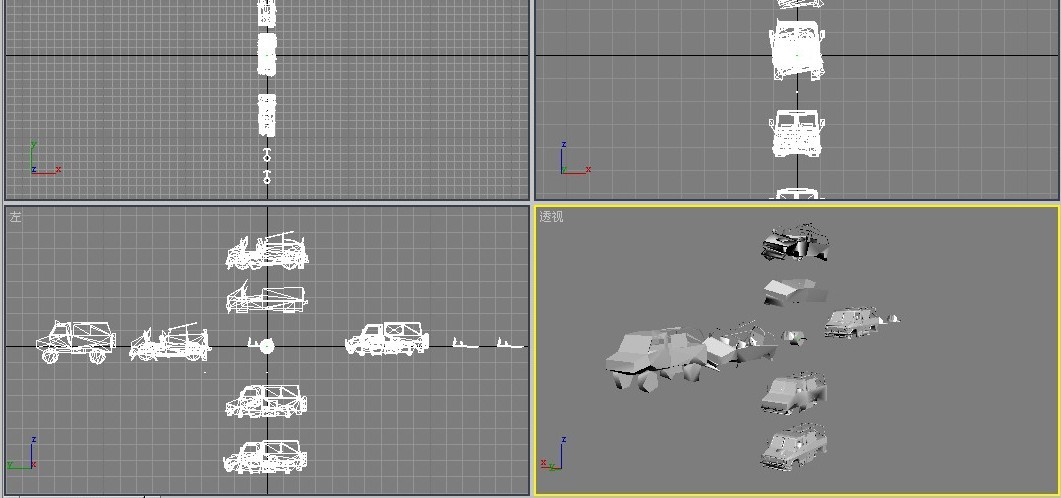Screen dimensions: 1061x498
Task: Select the large tilted wireframe truck, top-right viewport
Action: (x=797, y=49)
